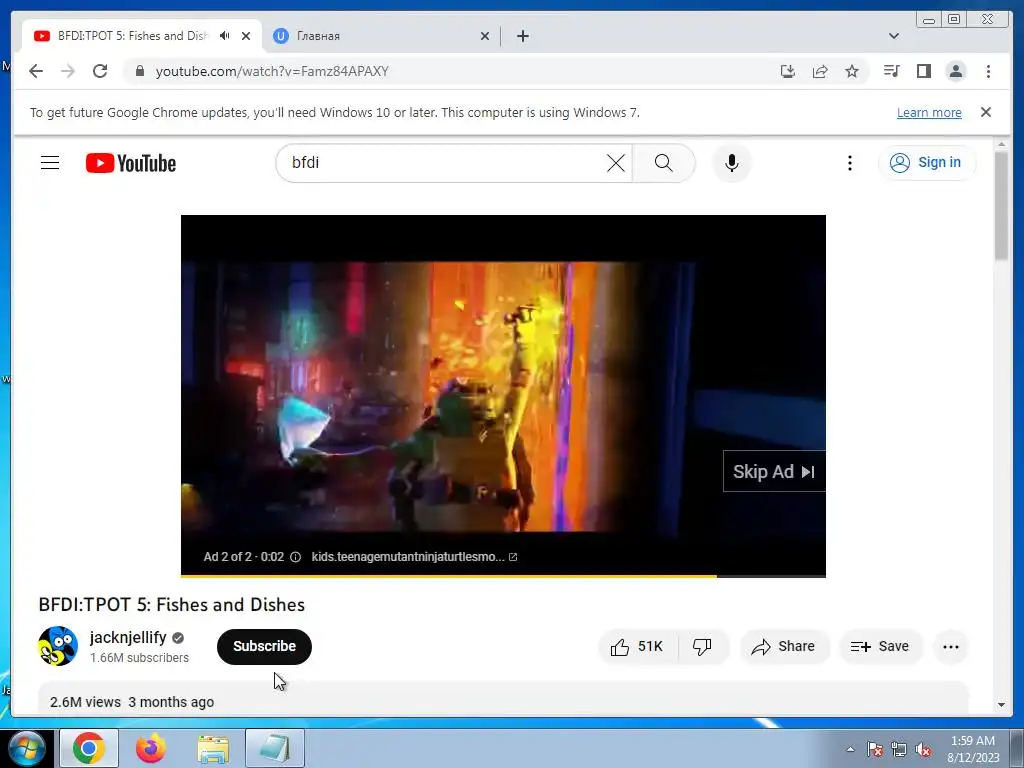Click the vertical scrollbar thumb
Screen dimensions: 1024x768
pos(1001,206)
